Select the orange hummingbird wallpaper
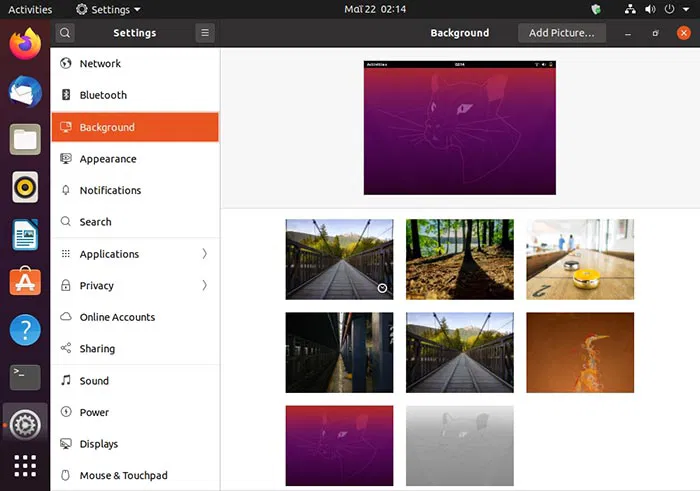Screen dimensions: 700x491 [x=580, y=352]
